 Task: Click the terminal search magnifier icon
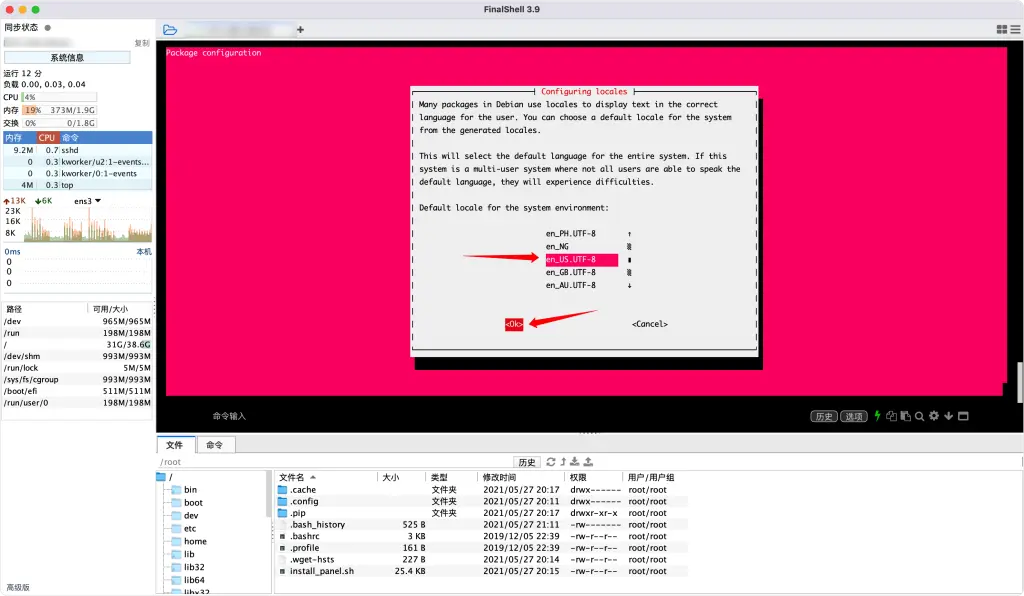[919, 416]
